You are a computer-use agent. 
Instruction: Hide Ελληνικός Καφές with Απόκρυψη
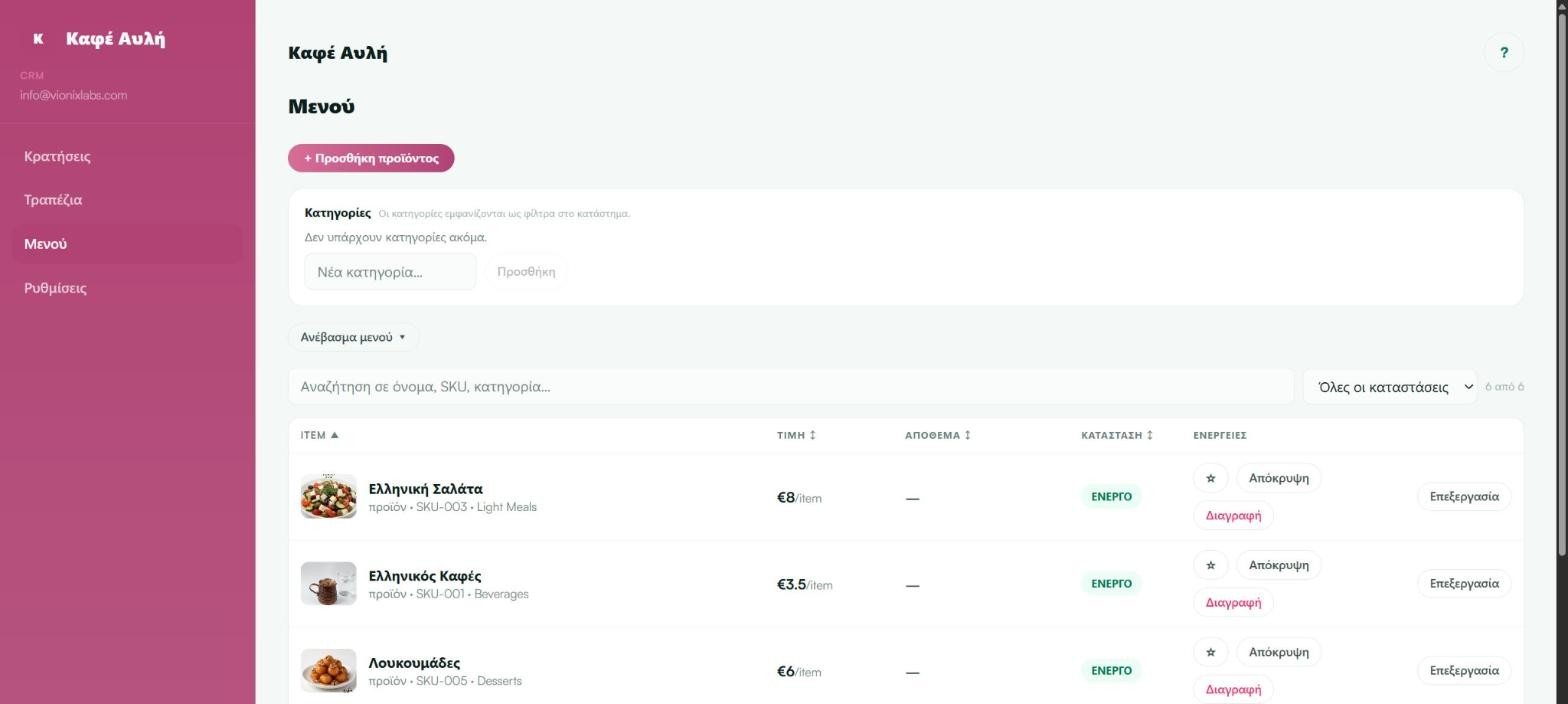[1279, 565]
